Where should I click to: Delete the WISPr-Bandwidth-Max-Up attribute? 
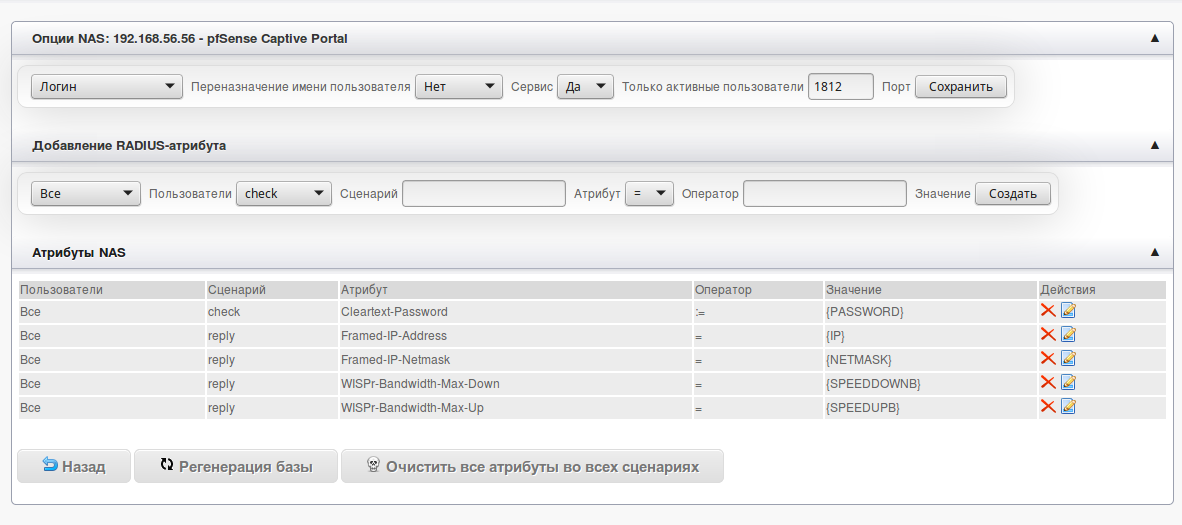point(1048,407)
